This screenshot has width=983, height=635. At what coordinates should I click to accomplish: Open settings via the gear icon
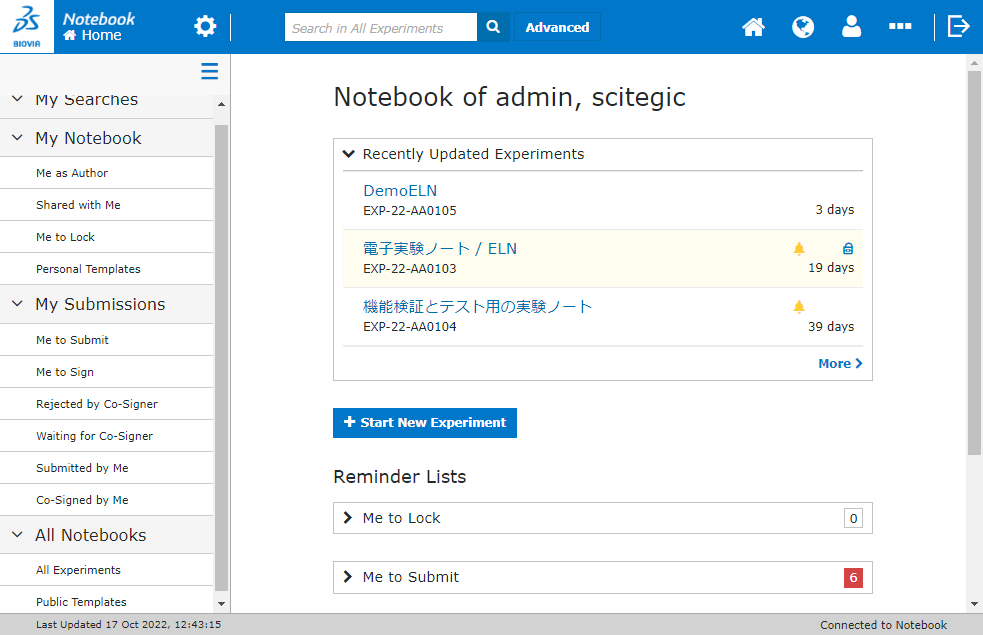[205, 26]
